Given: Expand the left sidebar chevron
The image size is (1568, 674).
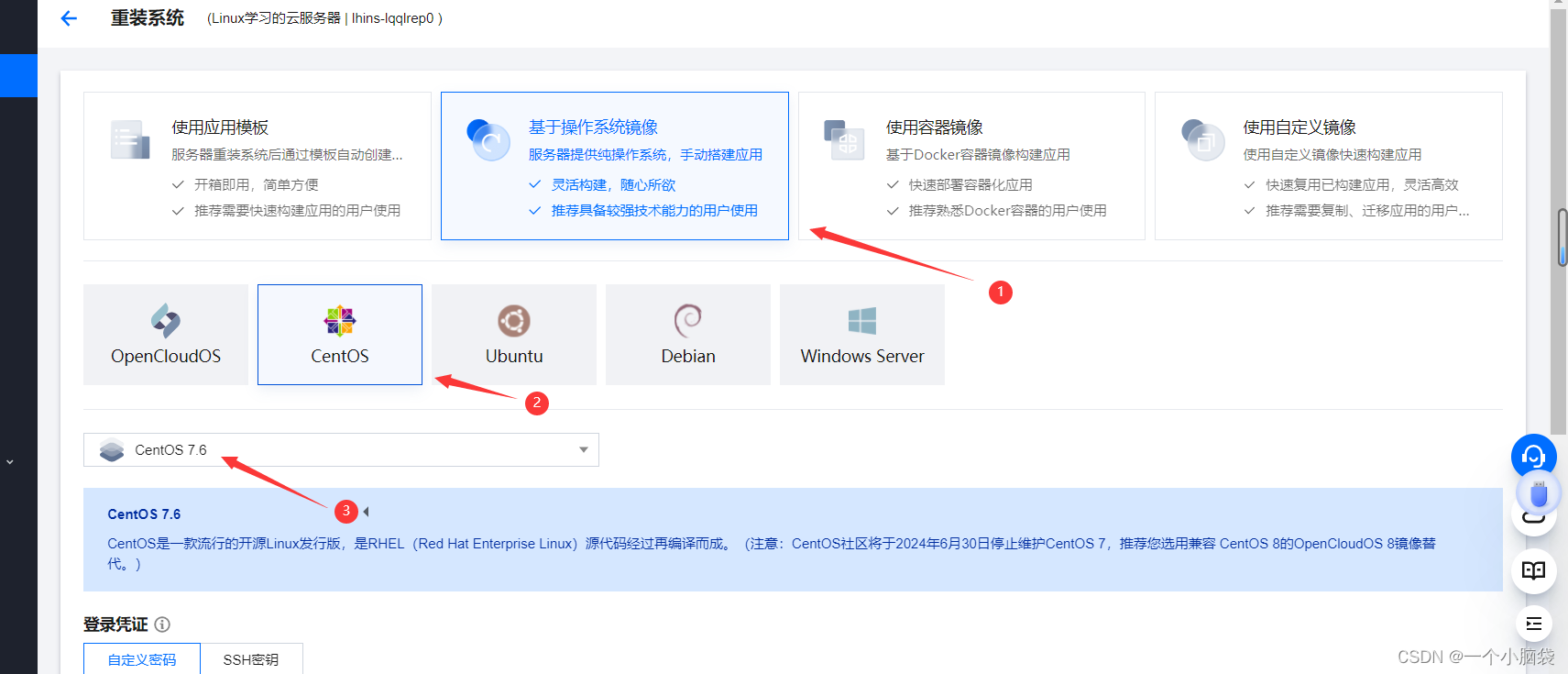Looking at the screenshot, I should 10,462.
